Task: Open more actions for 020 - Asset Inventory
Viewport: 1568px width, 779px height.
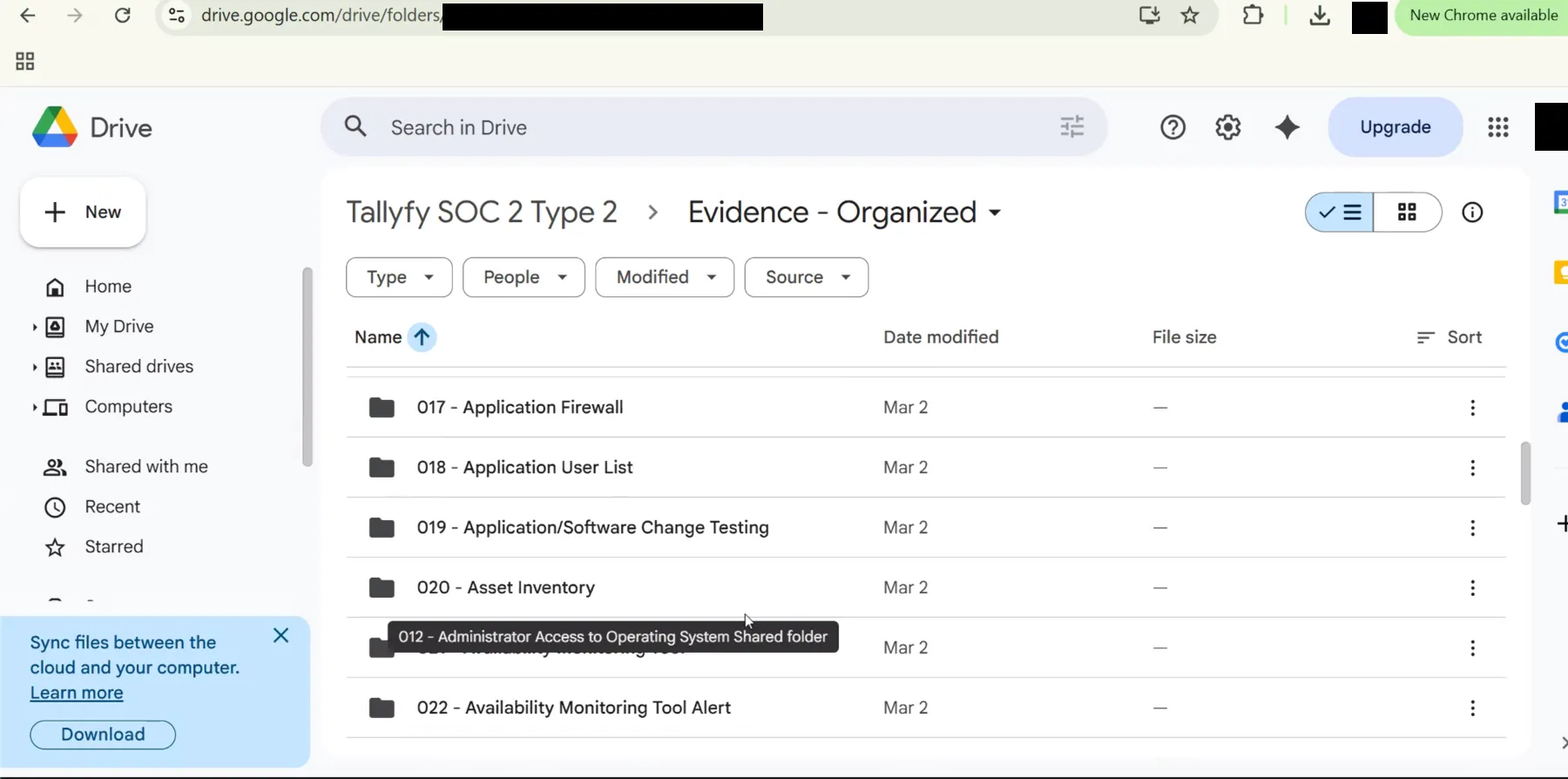Action: pos(1473,588)
